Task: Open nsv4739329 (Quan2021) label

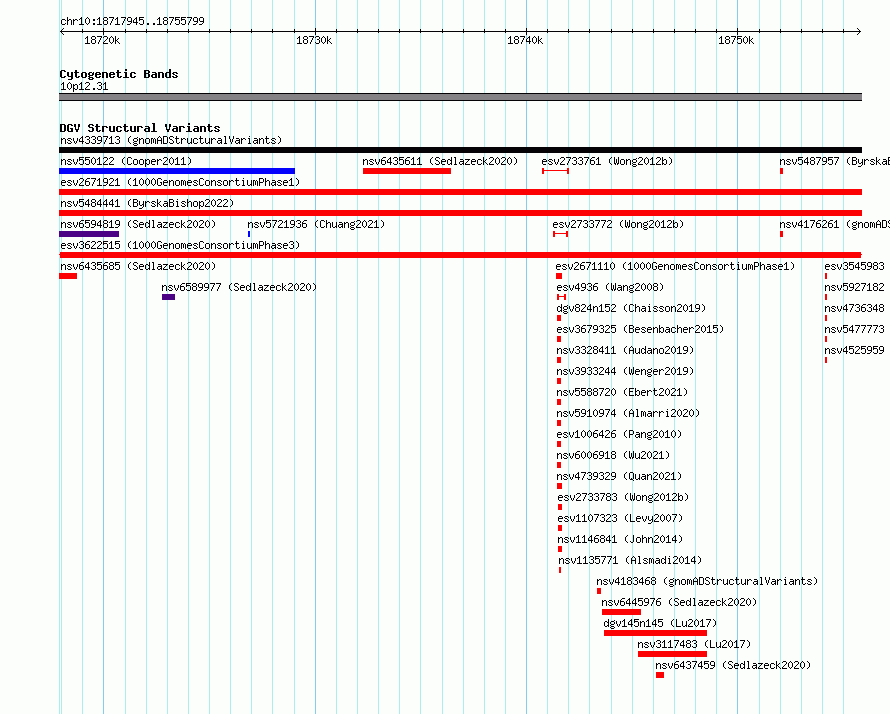Action: [x=619, y=476]
